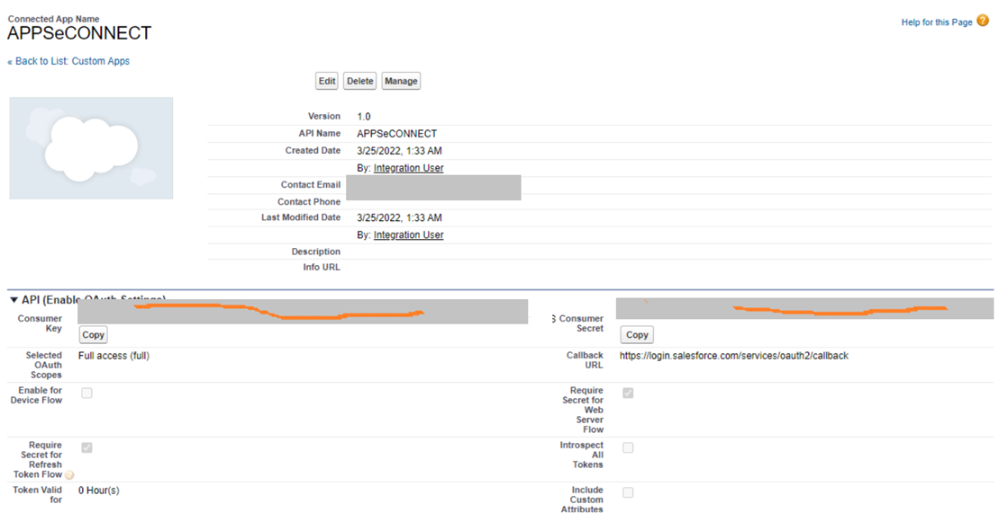Image resolution: width=997 pixels, height=531 pixels.
Task: Select the Callback URL value text
Action: pos(734,355)
